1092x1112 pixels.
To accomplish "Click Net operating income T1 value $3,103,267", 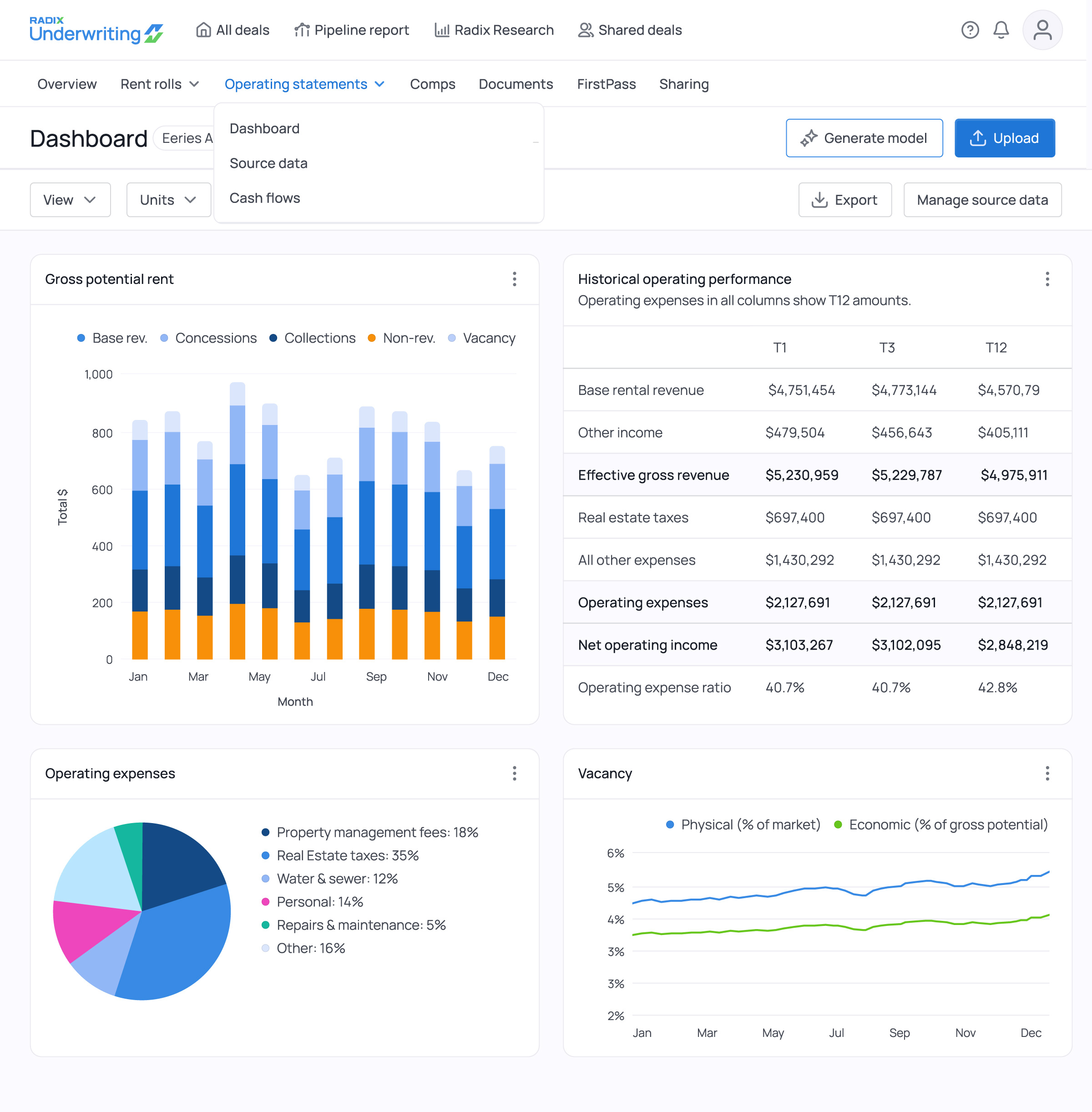I will [x=799, y=645].
